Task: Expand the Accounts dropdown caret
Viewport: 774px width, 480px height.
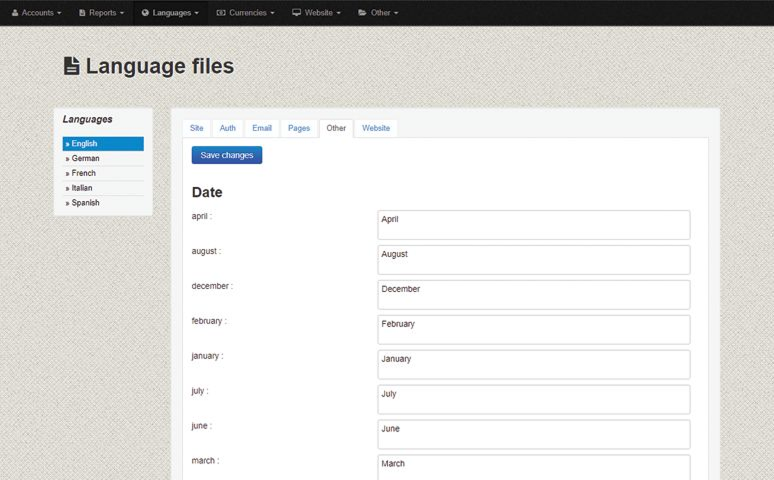Action: (x=59, y=13)
